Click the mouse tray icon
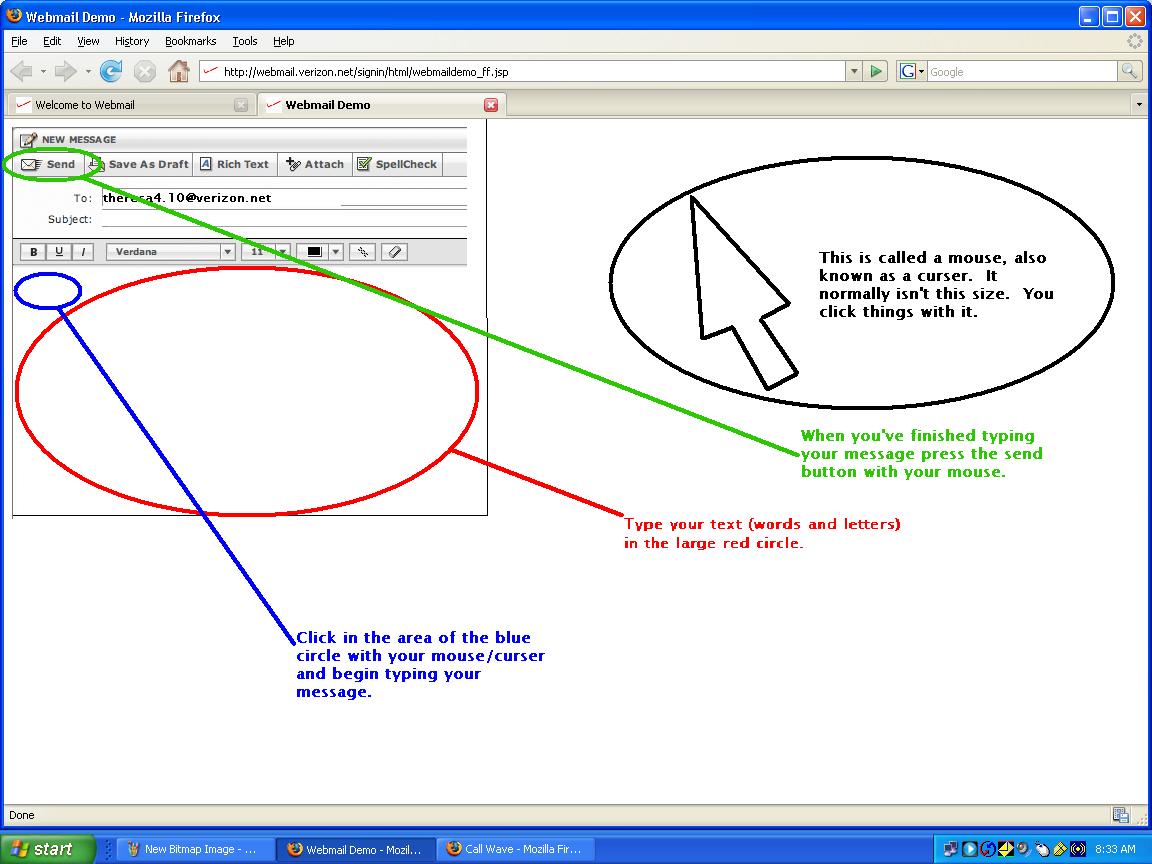Image resolution: width=1152 pixels, height=864 pixels. tap(1042, 849)
